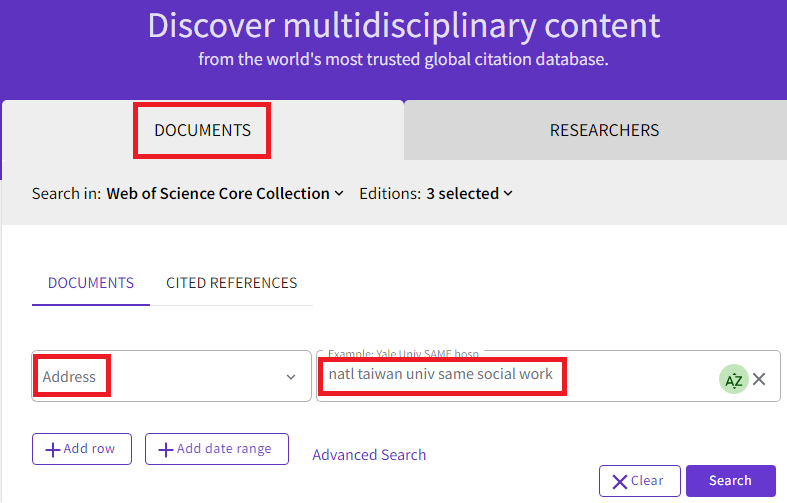The image size is (787, 503).
Task: Run the Search button
Action: tap(731, 481)
